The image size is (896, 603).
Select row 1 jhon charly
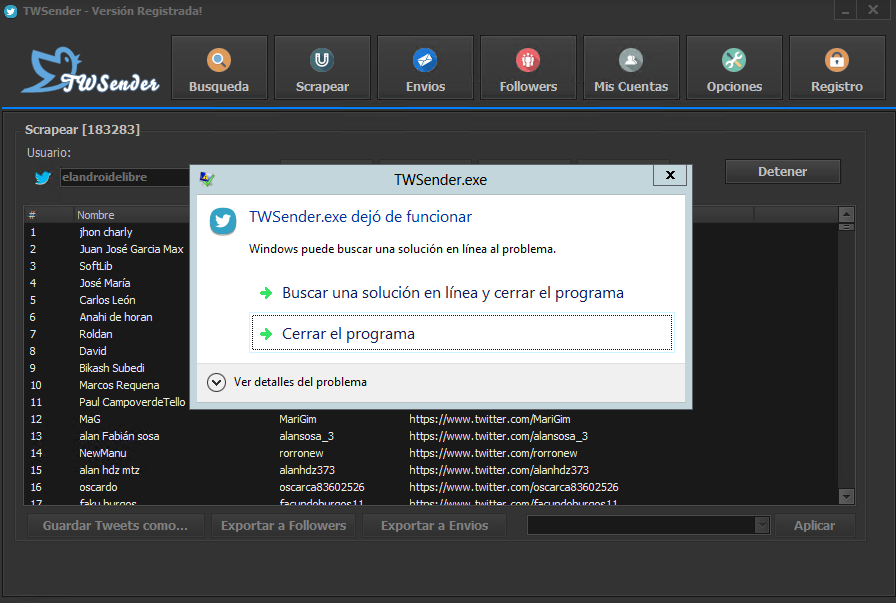pyautogui.click(x=106, y=232)
